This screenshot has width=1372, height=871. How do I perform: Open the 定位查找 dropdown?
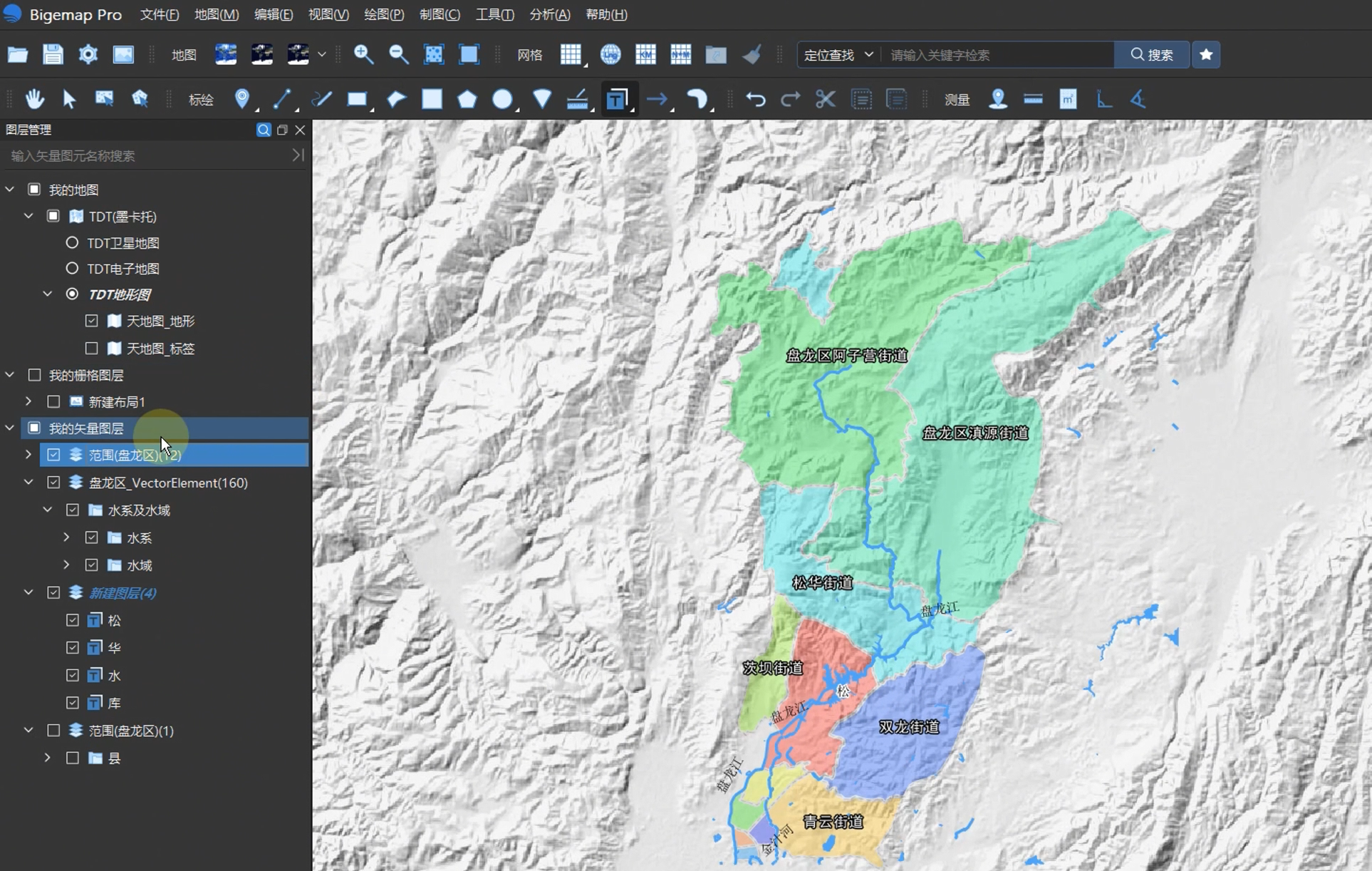(838, 55)
